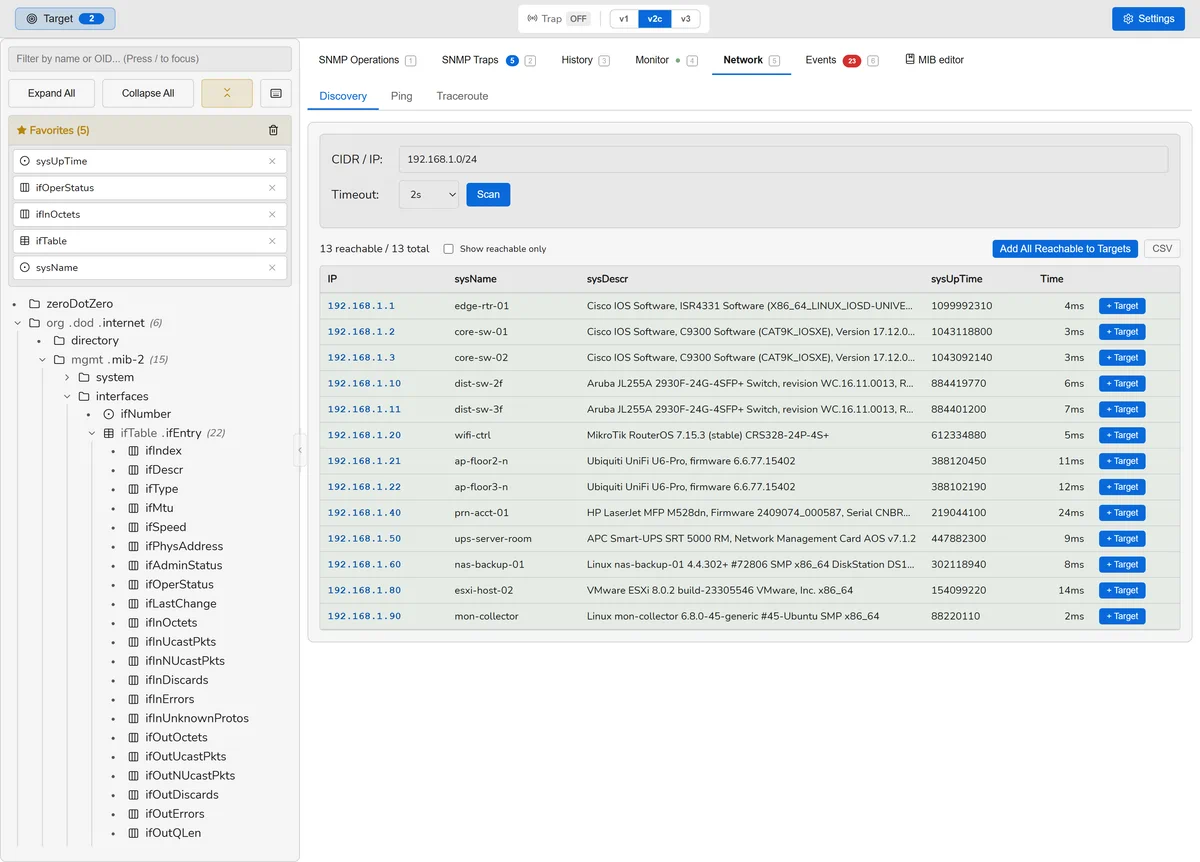Select ifAdminStatus in the tree

[183, 566]
